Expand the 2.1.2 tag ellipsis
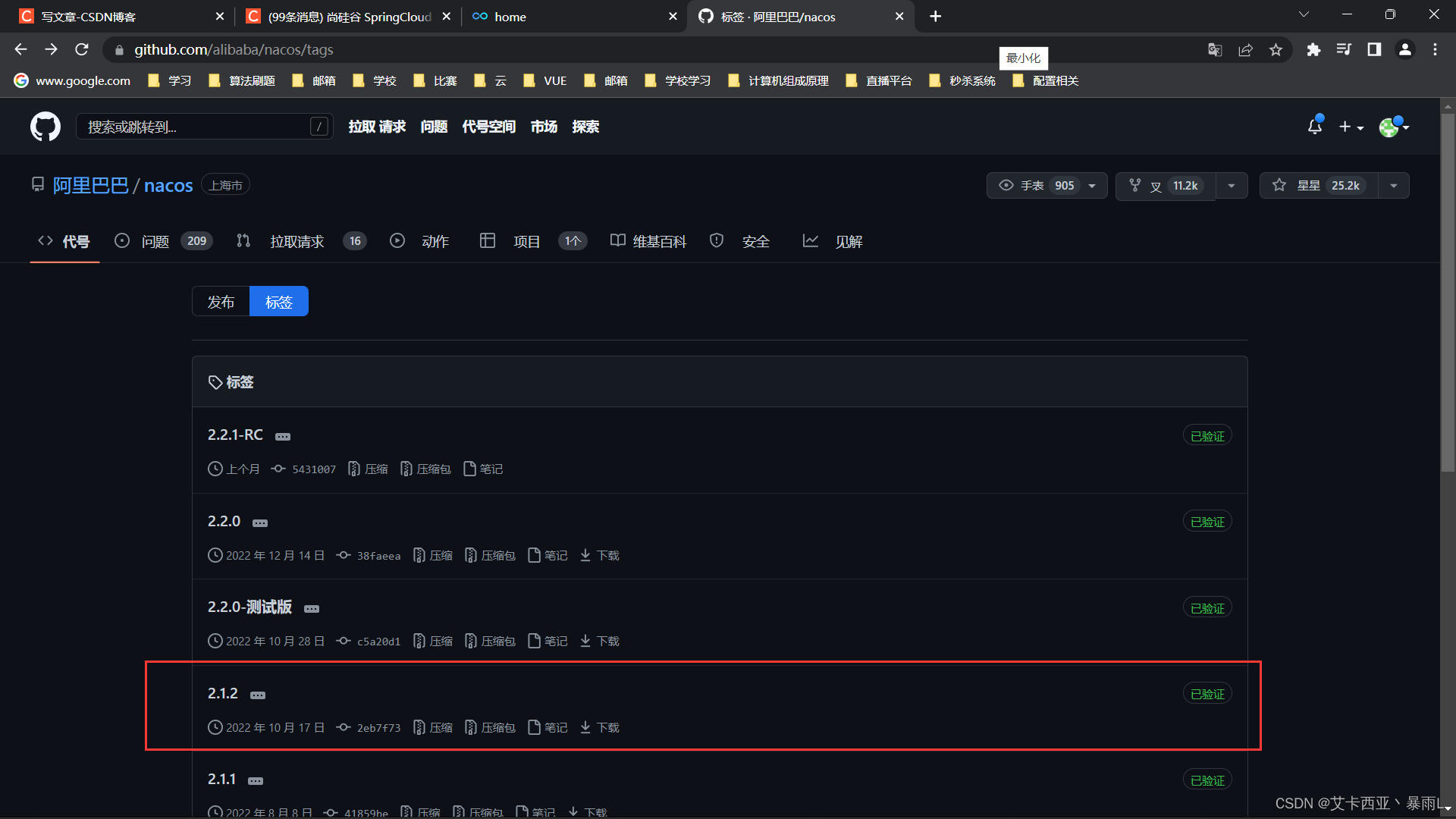Viewport: 1456px width, 819px height. [258, 695]
